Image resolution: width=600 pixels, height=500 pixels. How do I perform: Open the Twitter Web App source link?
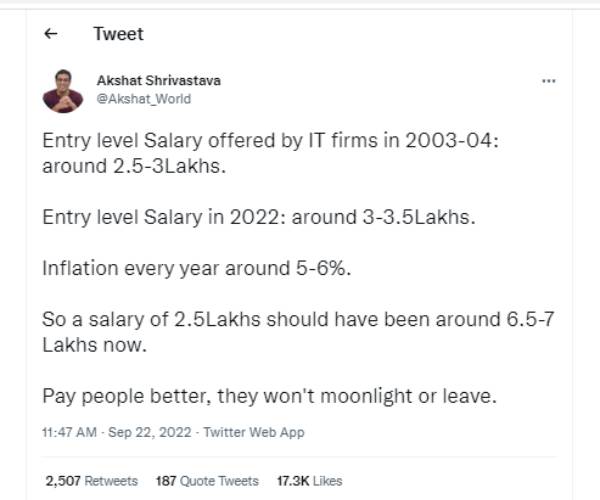coord(254,433)
